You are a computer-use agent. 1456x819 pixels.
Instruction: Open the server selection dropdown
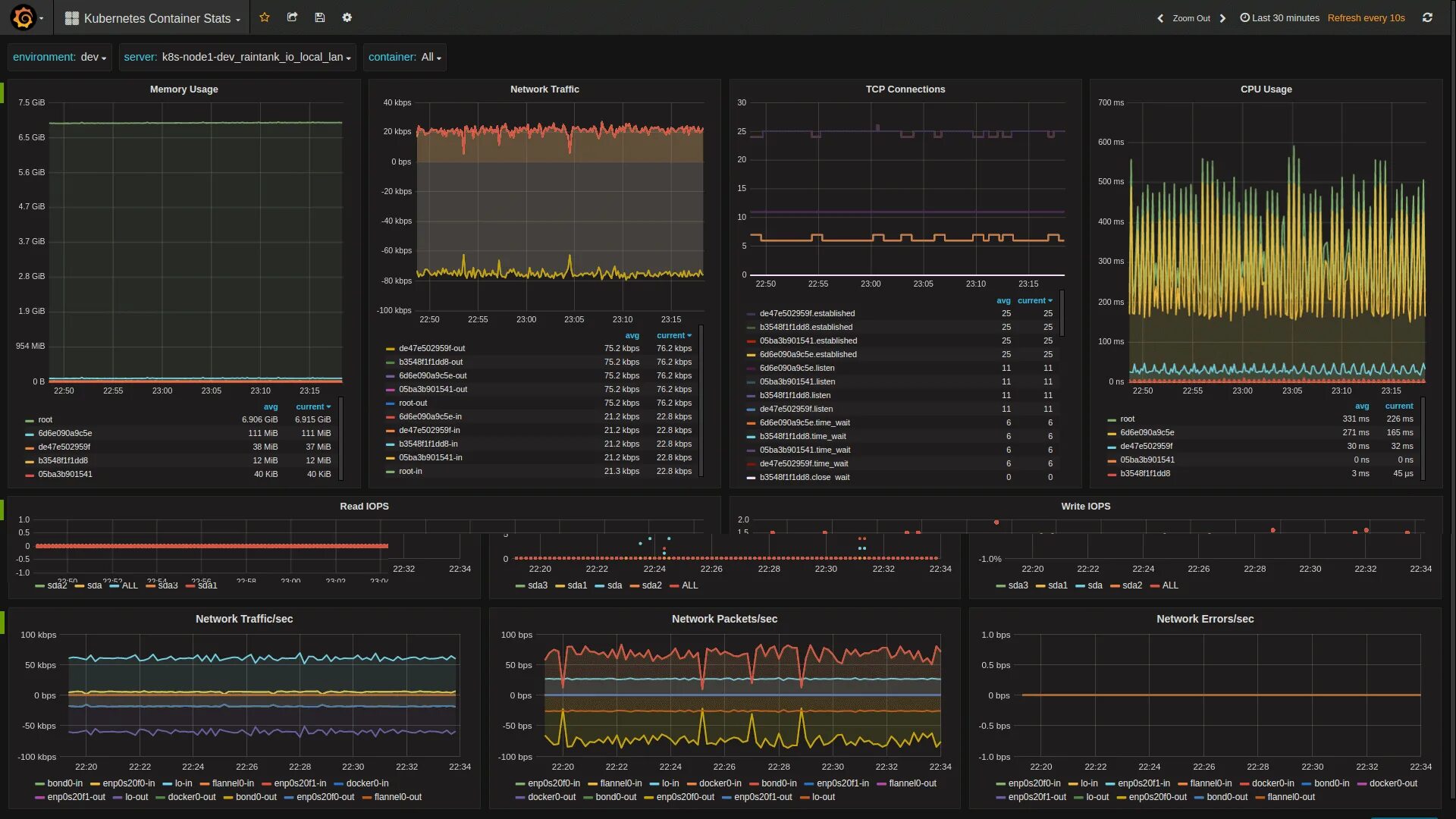254,57
